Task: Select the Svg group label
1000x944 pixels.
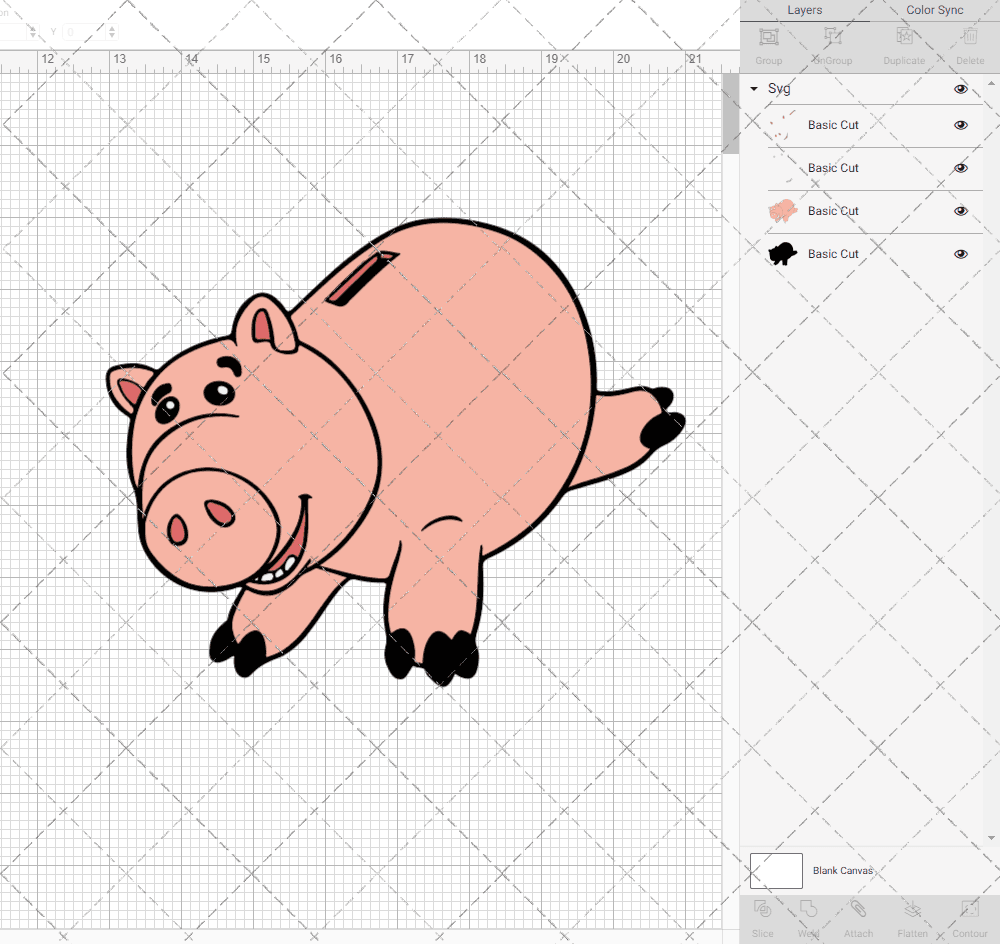Action: click(x=779, y=89)
